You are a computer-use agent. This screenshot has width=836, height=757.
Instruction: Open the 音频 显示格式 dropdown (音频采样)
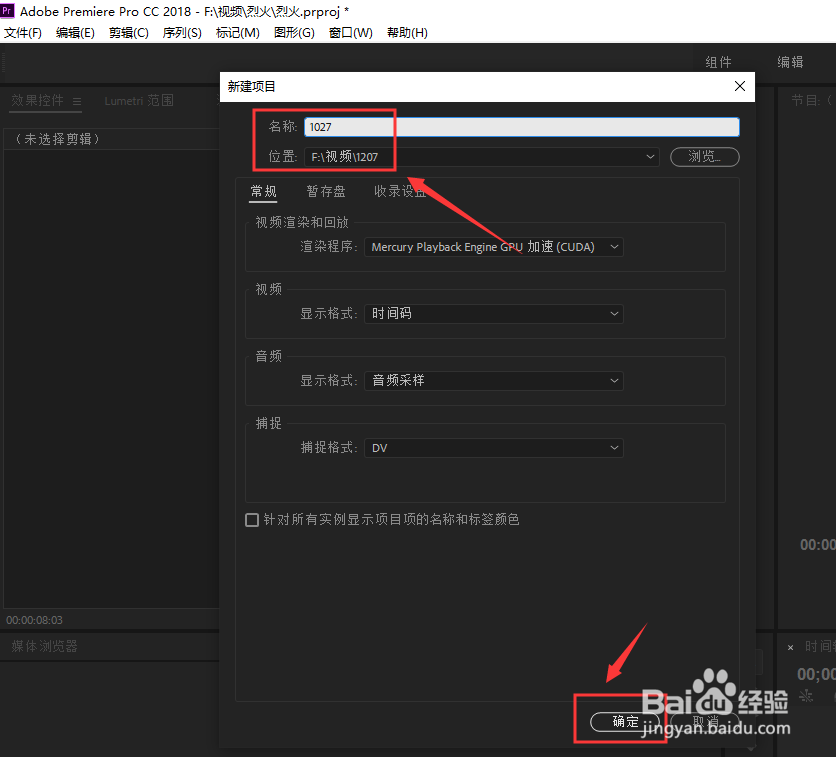pyautogui.click(x=494, y=381)
